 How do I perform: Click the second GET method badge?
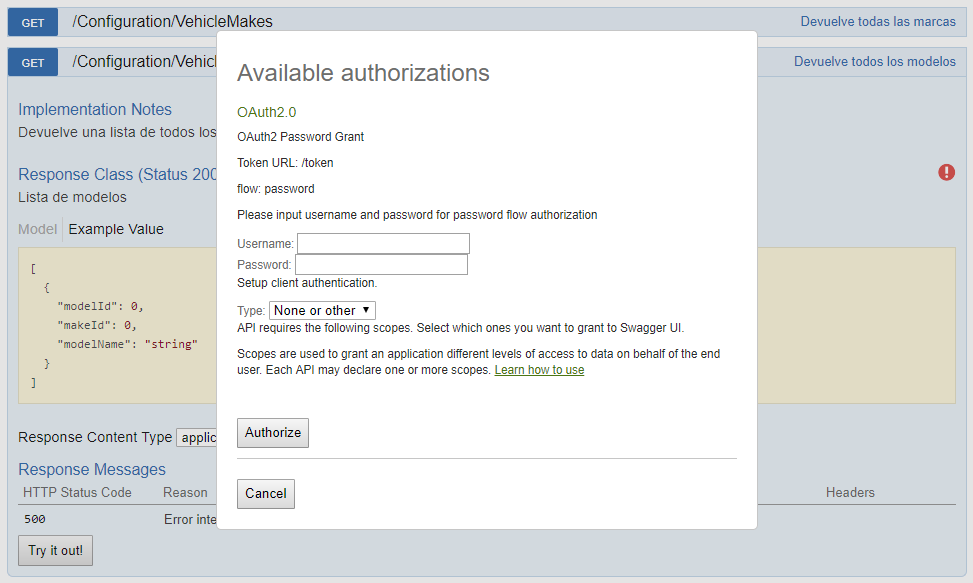coord(33,62)
